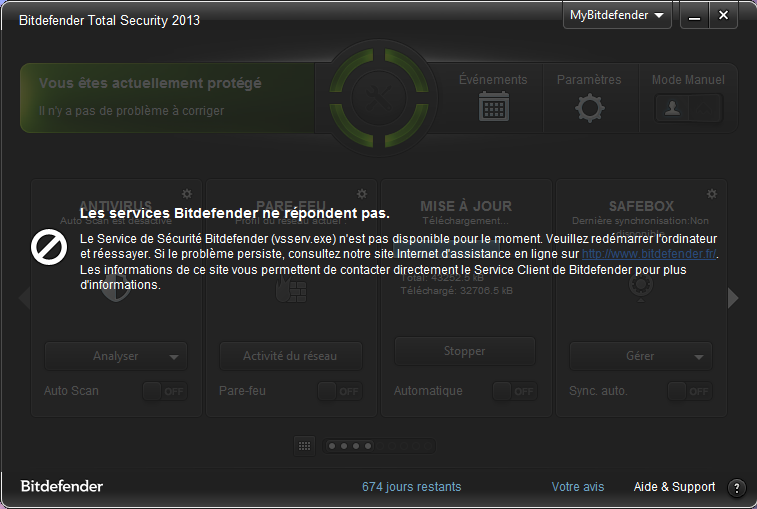
Task: Toggle the Sync. auto. switch
Action: (x=690, y=391)
